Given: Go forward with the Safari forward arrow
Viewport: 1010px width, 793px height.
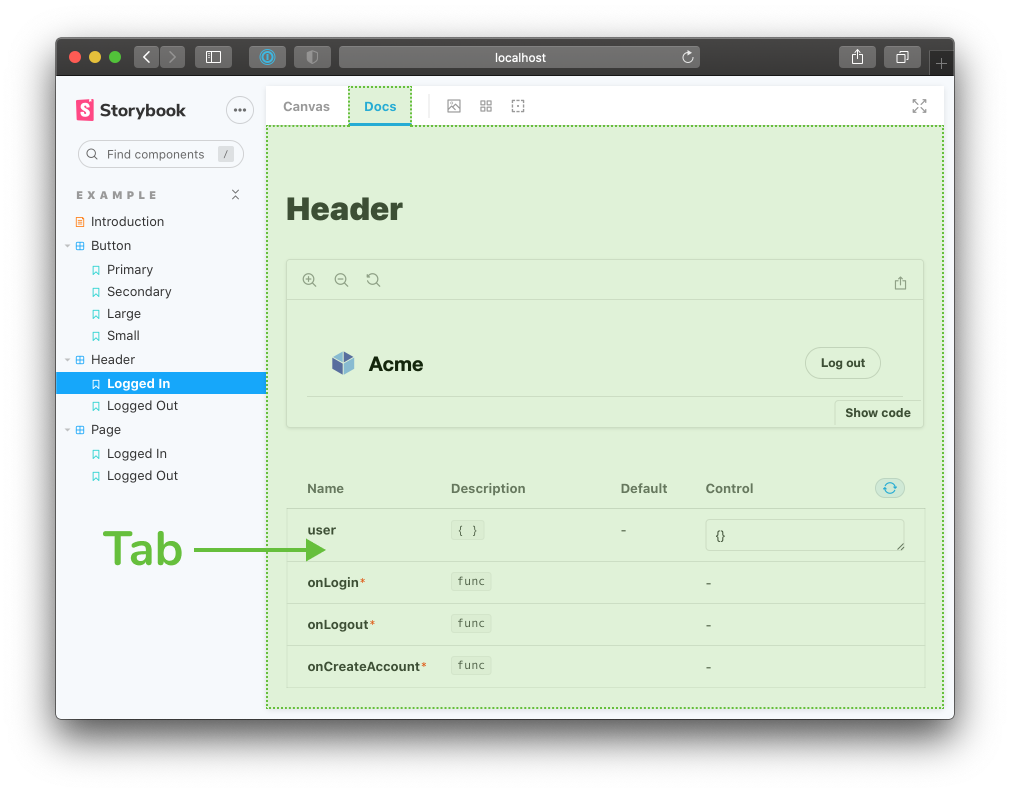Looking at the screenshot, I should (x=172, y=57).
